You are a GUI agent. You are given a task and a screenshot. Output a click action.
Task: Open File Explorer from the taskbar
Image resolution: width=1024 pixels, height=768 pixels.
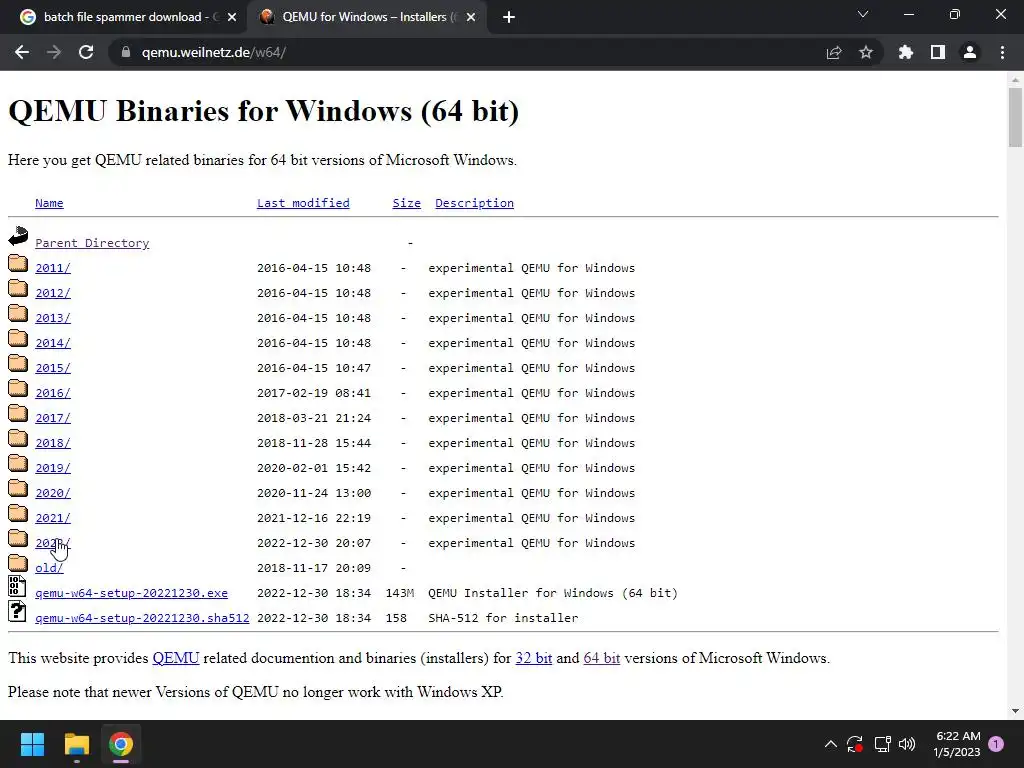(x=76, y=744)
